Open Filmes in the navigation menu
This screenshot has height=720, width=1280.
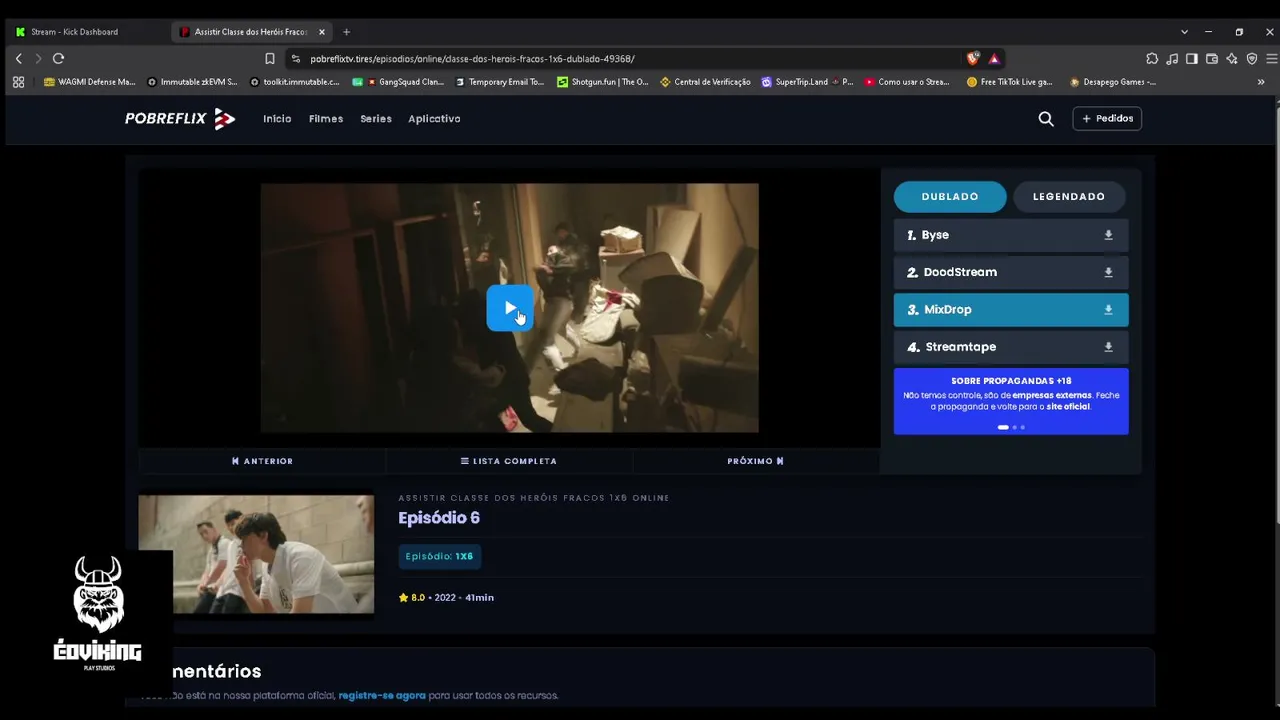326,119
